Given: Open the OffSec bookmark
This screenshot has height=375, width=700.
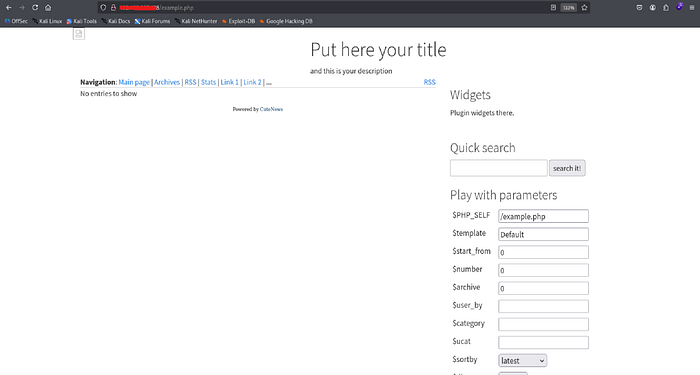Looking at the screenshot, I should pyautogui.click(x=16, y=21).
